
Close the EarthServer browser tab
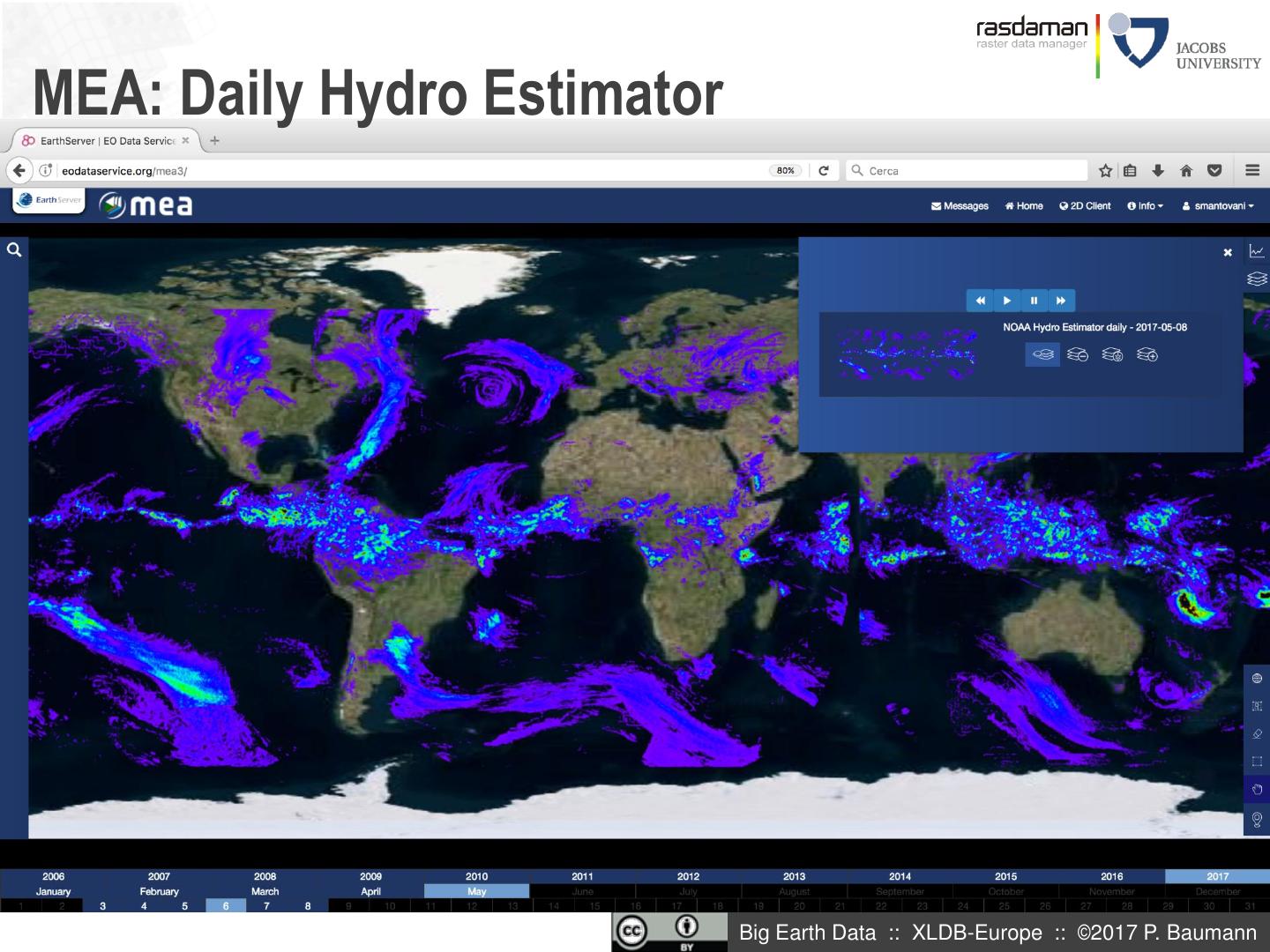(185, 141)
